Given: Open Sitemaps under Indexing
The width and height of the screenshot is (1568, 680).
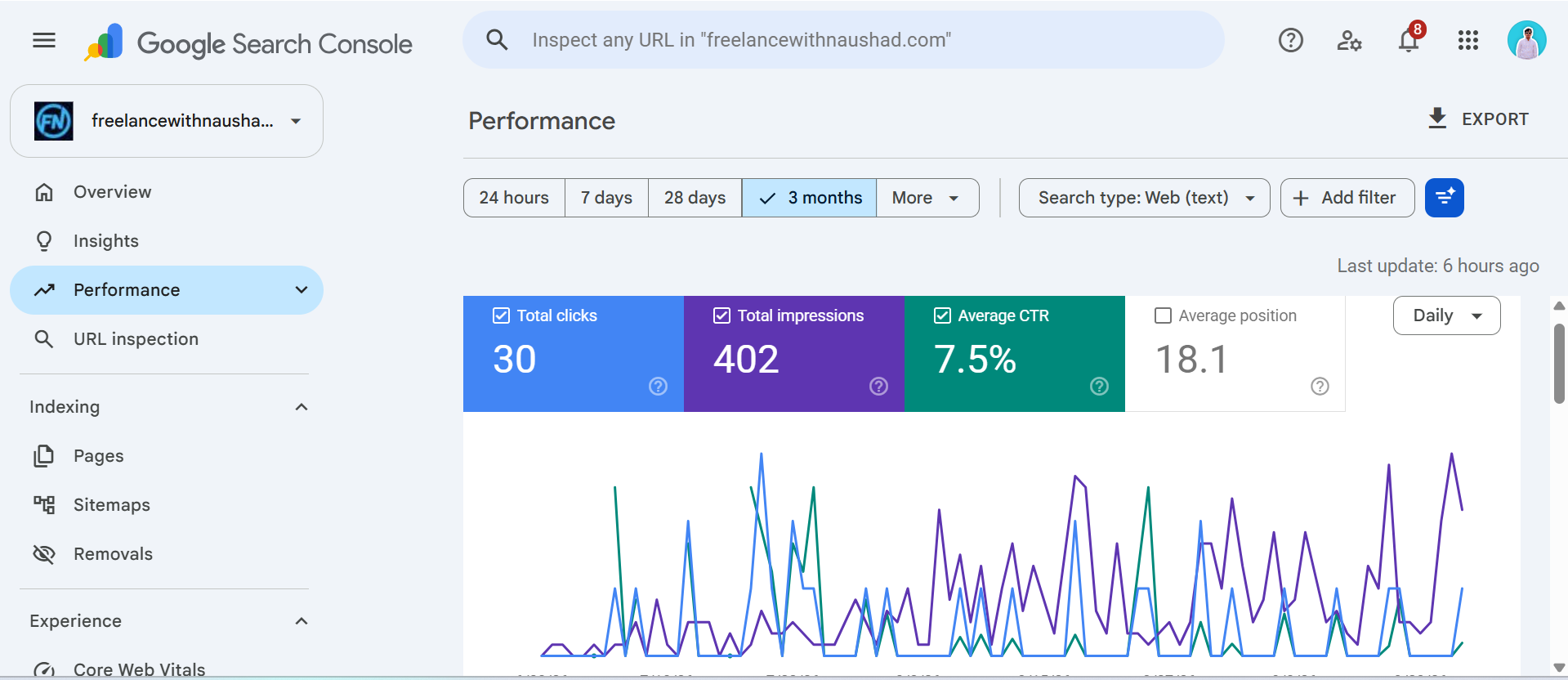Looking at the screenshot, I should (x=167, y=505).
